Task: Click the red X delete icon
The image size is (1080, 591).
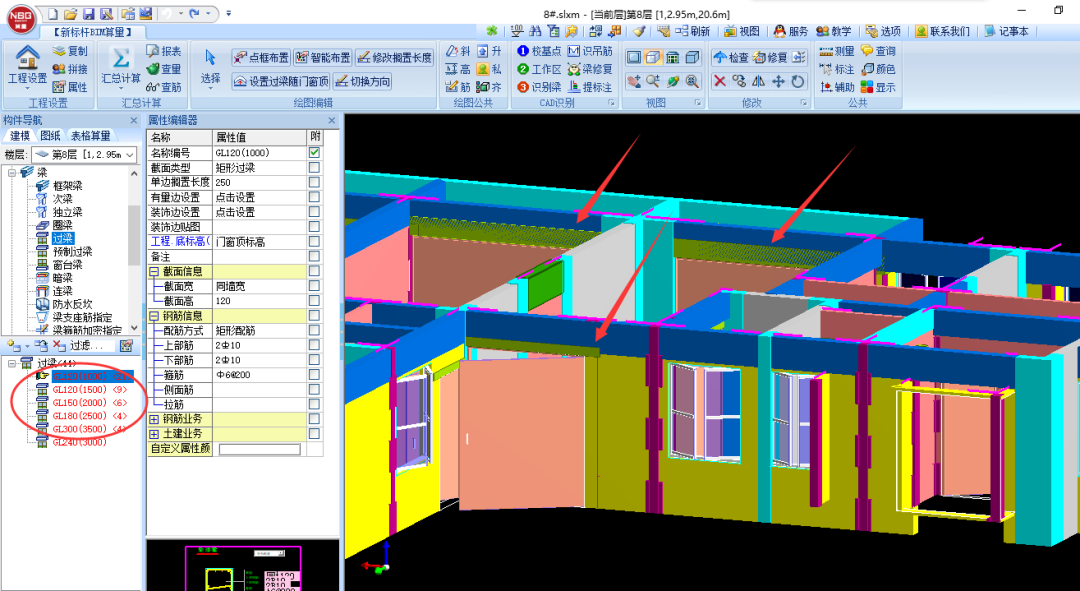Action: 720,81
